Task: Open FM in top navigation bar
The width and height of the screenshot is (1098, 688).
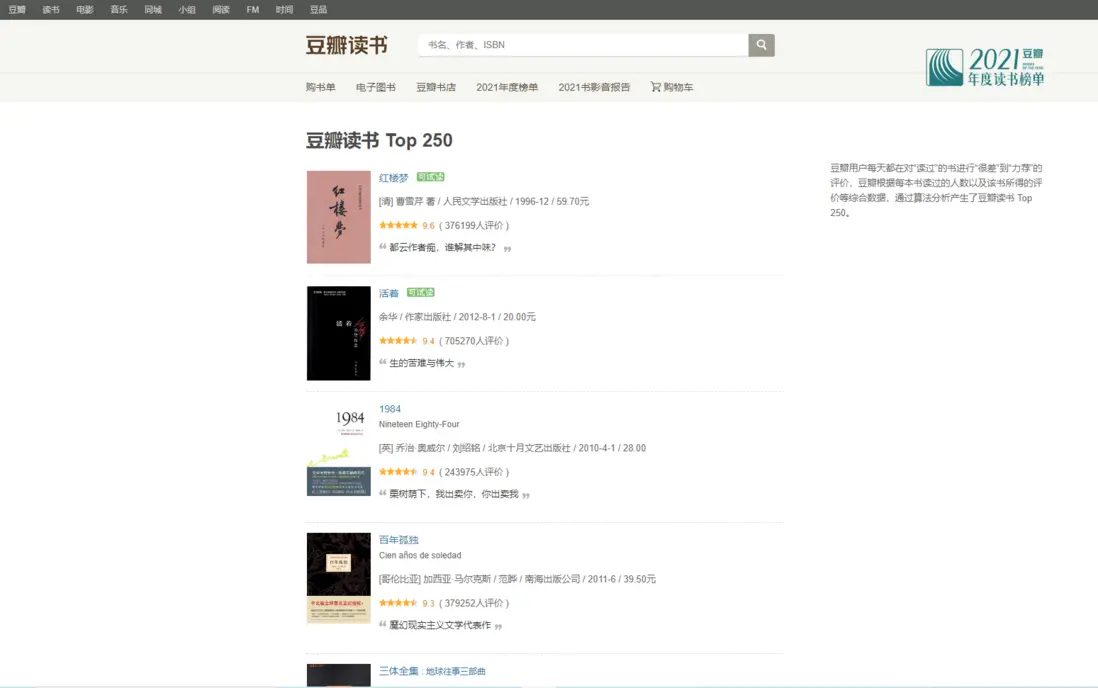Action: coord(253,10)
